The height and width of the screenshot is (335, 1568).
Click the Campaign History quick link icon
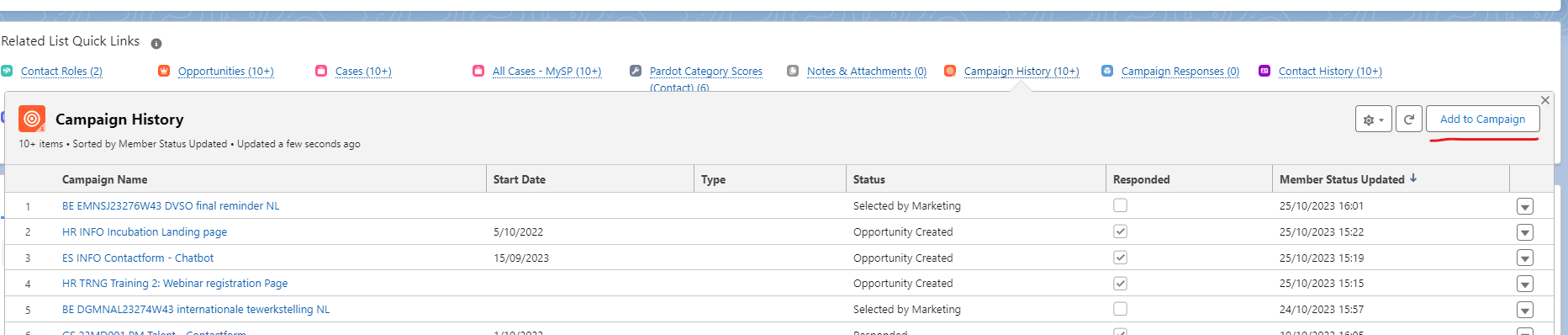point(950,71)
